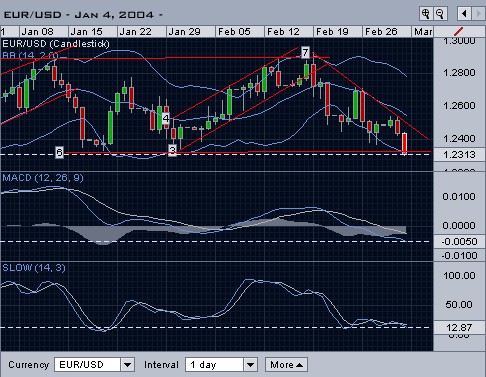This screenshot has height=377, width=486.
Task: Click the Feb 26 date header
Action: (387, 32)
